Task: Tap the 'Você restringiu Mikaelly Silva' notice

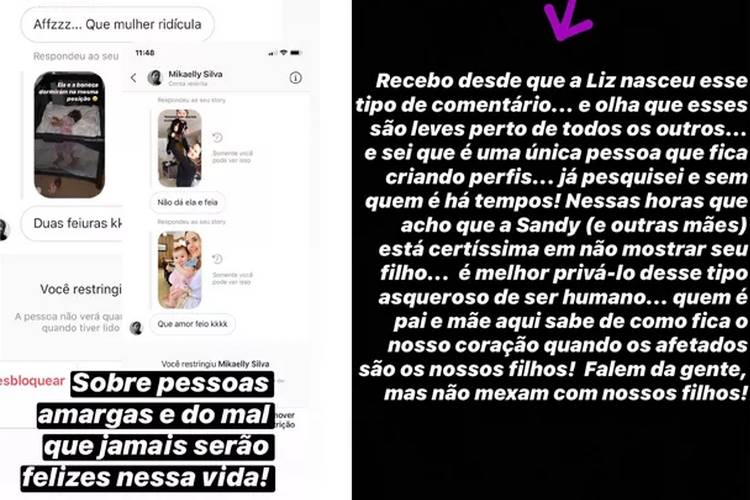Action: tap(215, 364)
